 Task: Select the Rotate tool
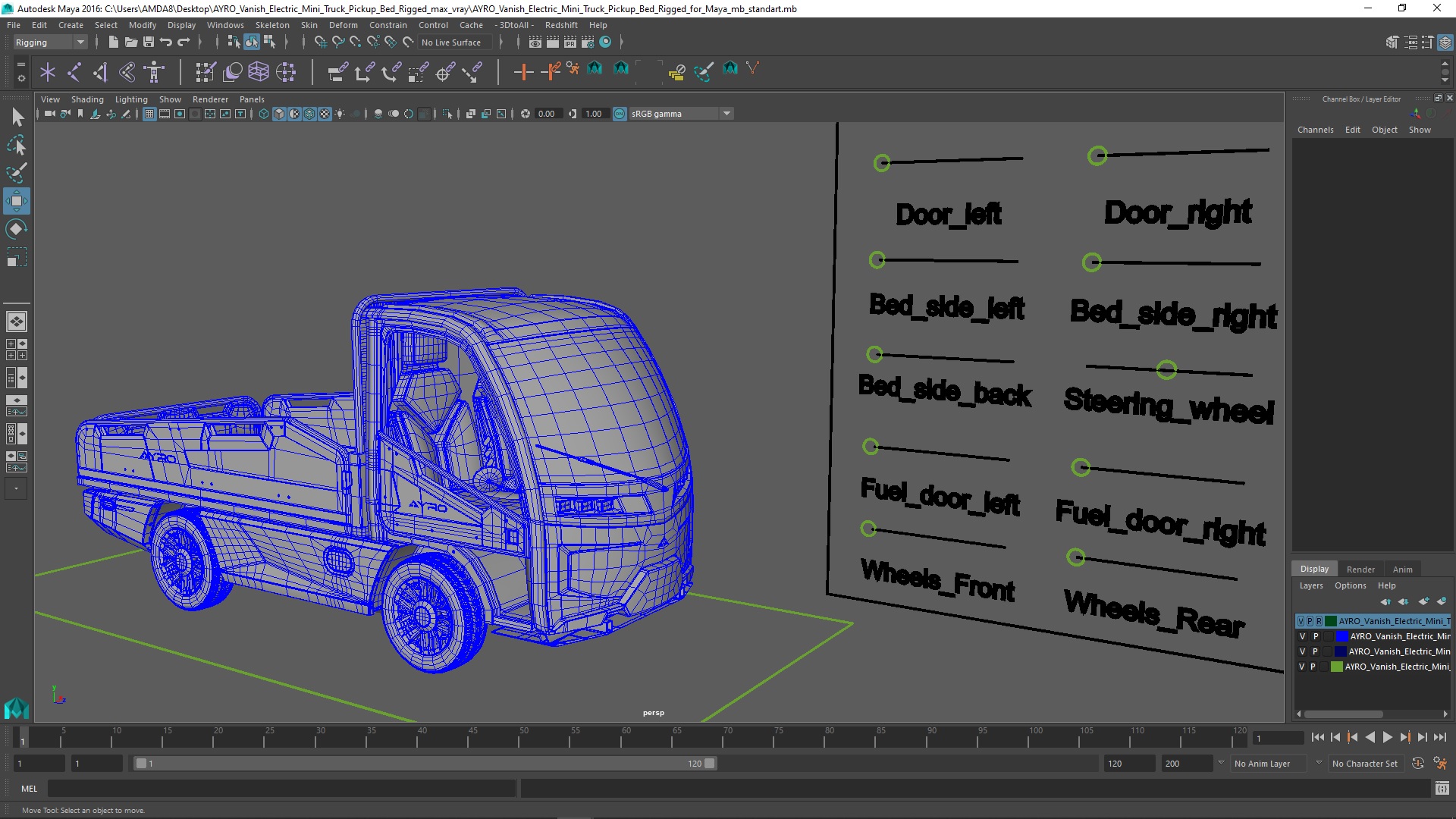[16, 229]
